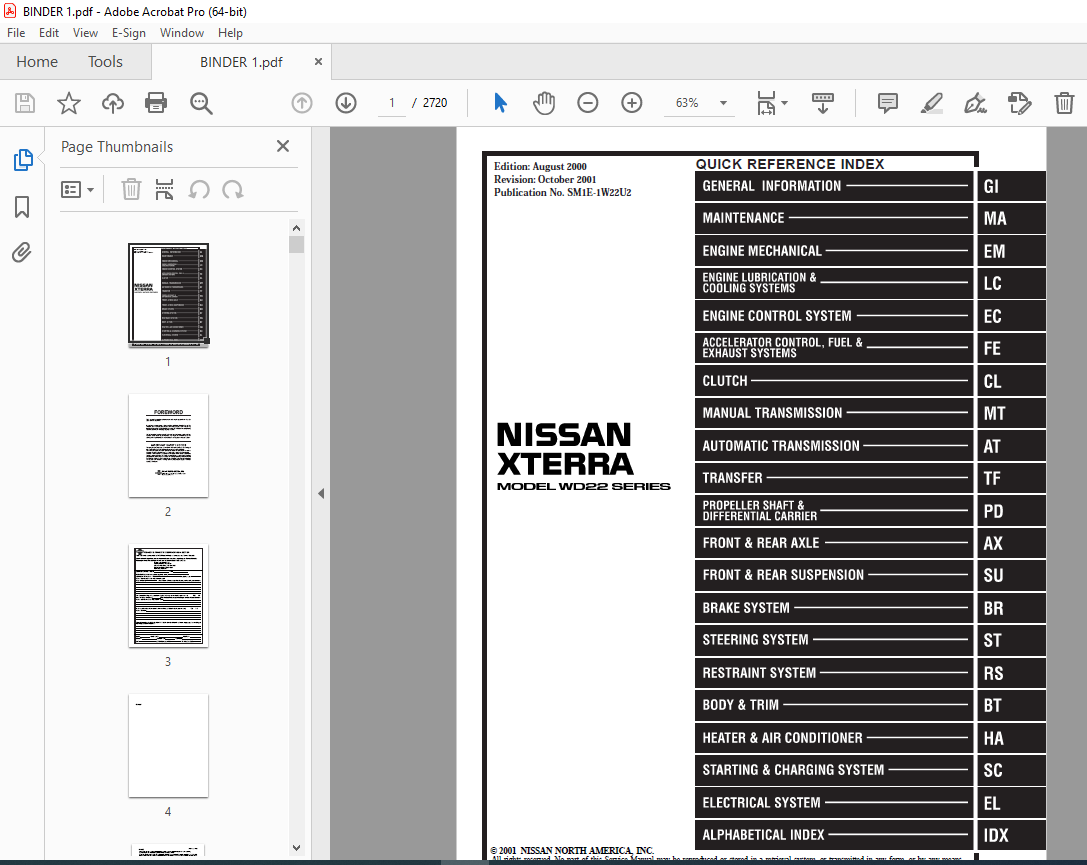Click print pages icon in thumbnails panel
Screen dimensions: 1087x865
click(x=164, y=189)
